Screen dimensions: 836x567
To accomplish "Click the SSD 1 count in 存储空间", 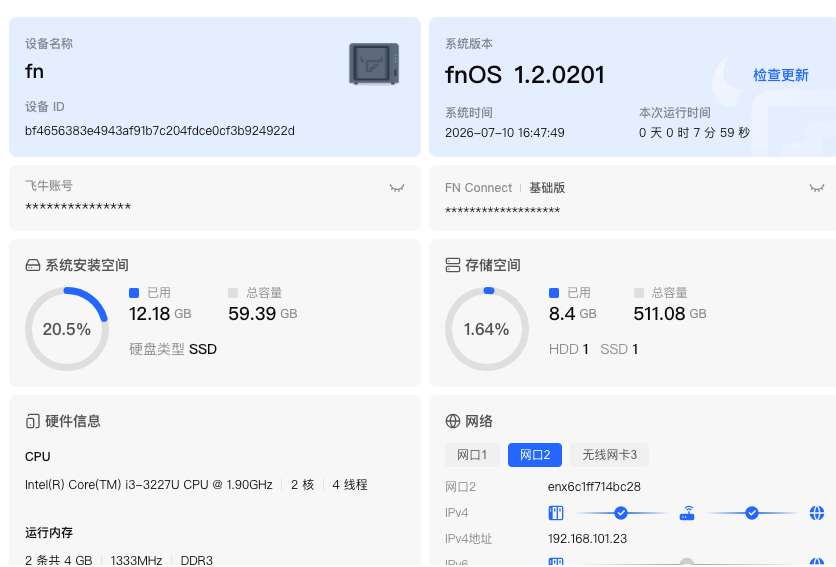I will pyautogui.click(x=620, y=349).
